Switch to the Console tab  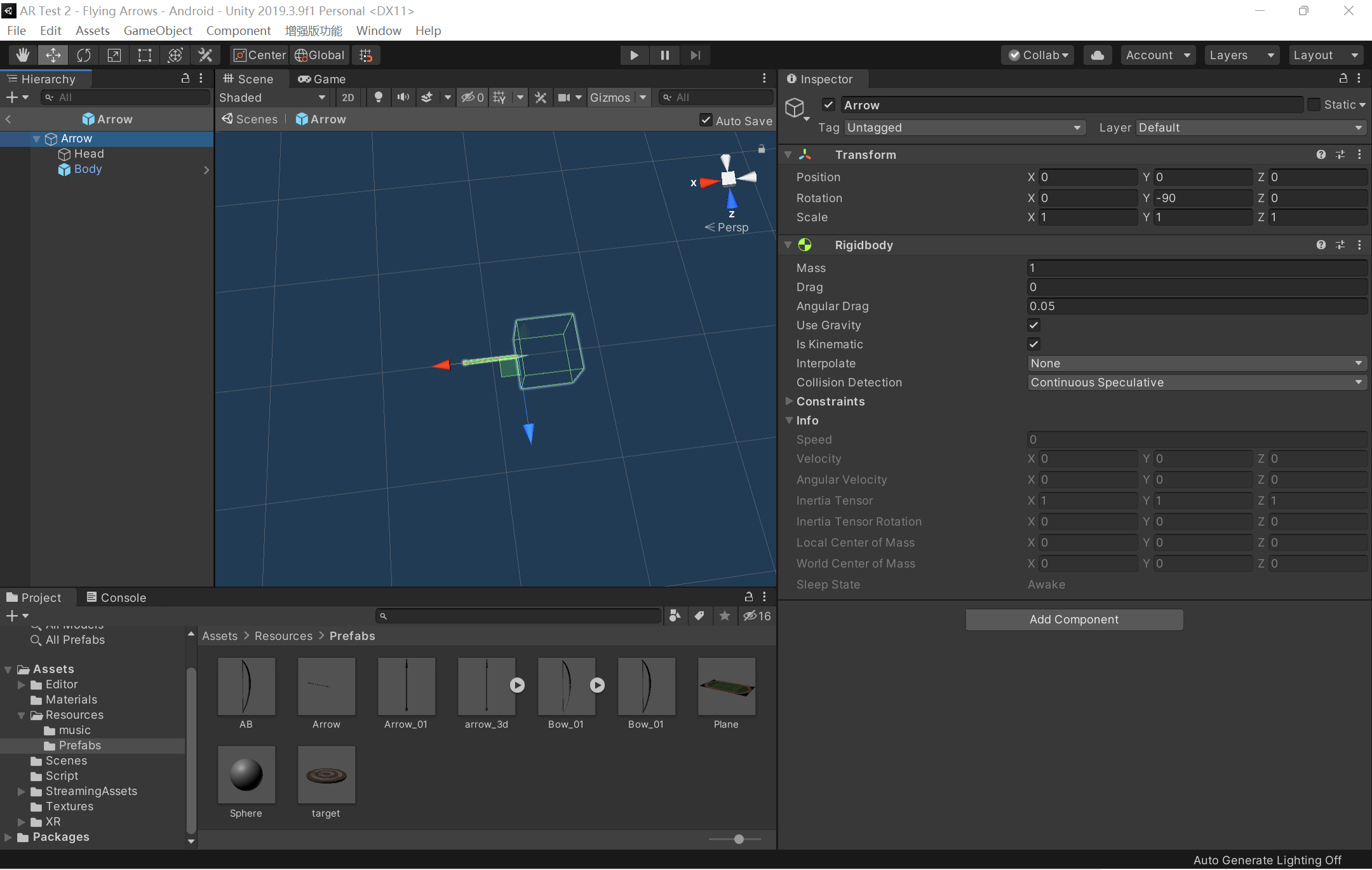[x=116, y=597]
